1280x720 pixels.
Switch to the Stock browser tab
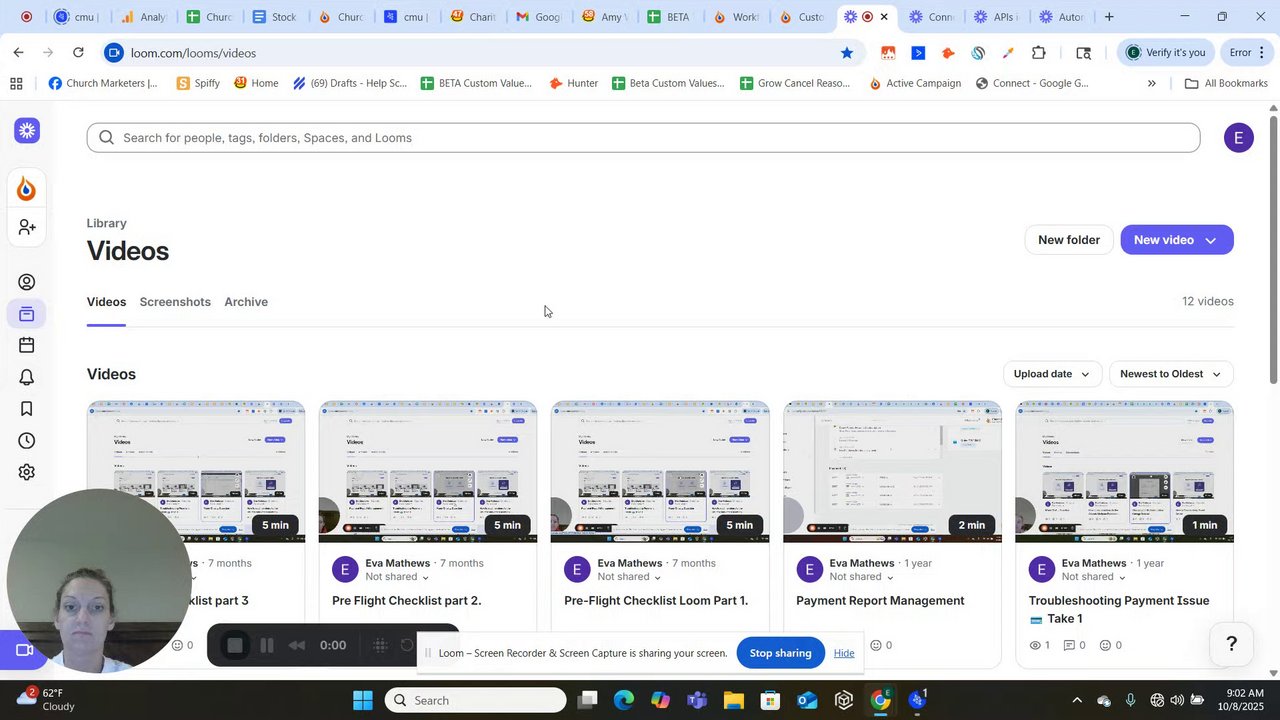(x=274, y=17)
